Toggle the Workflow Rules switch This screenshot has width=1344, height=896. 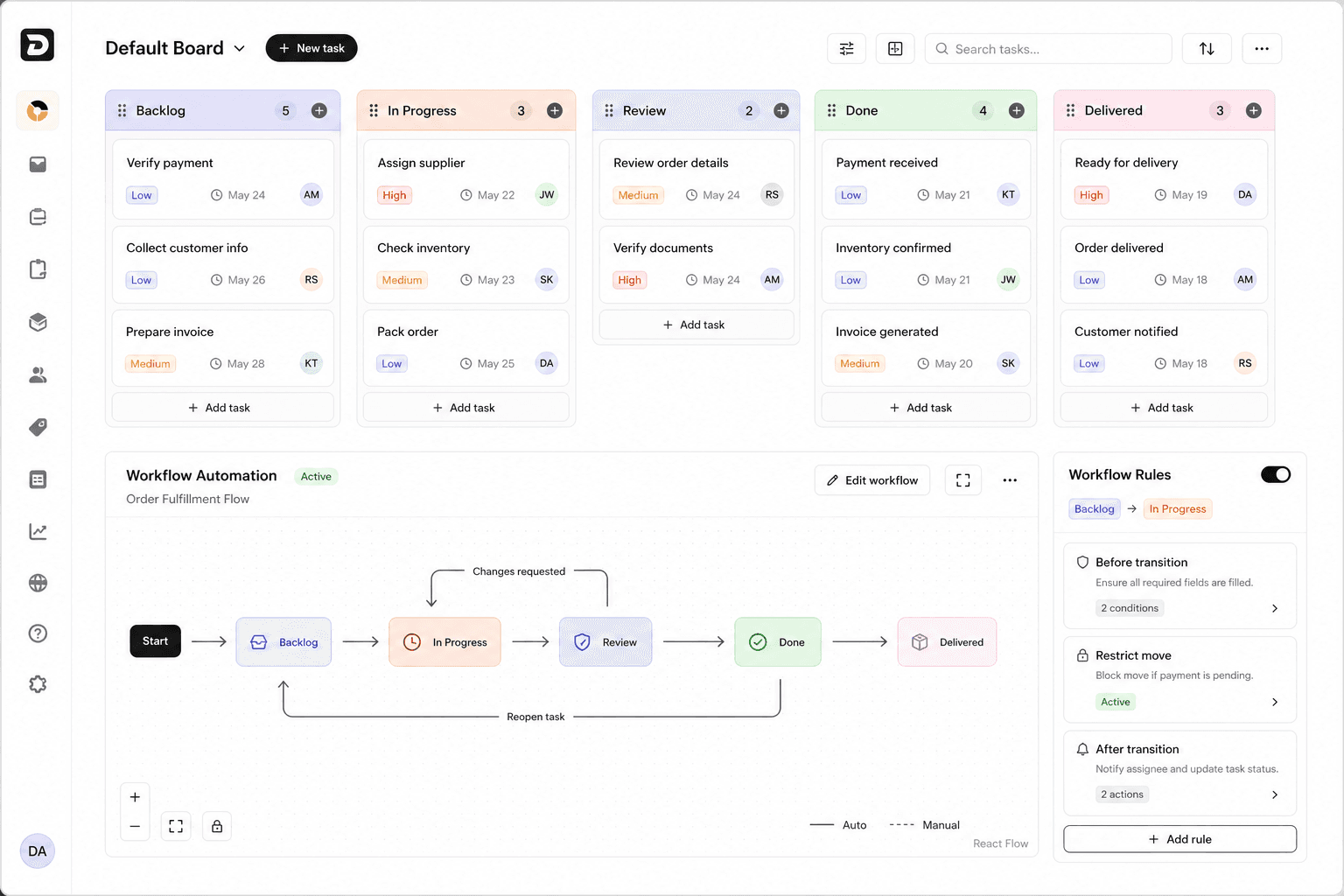(1276, 474)
